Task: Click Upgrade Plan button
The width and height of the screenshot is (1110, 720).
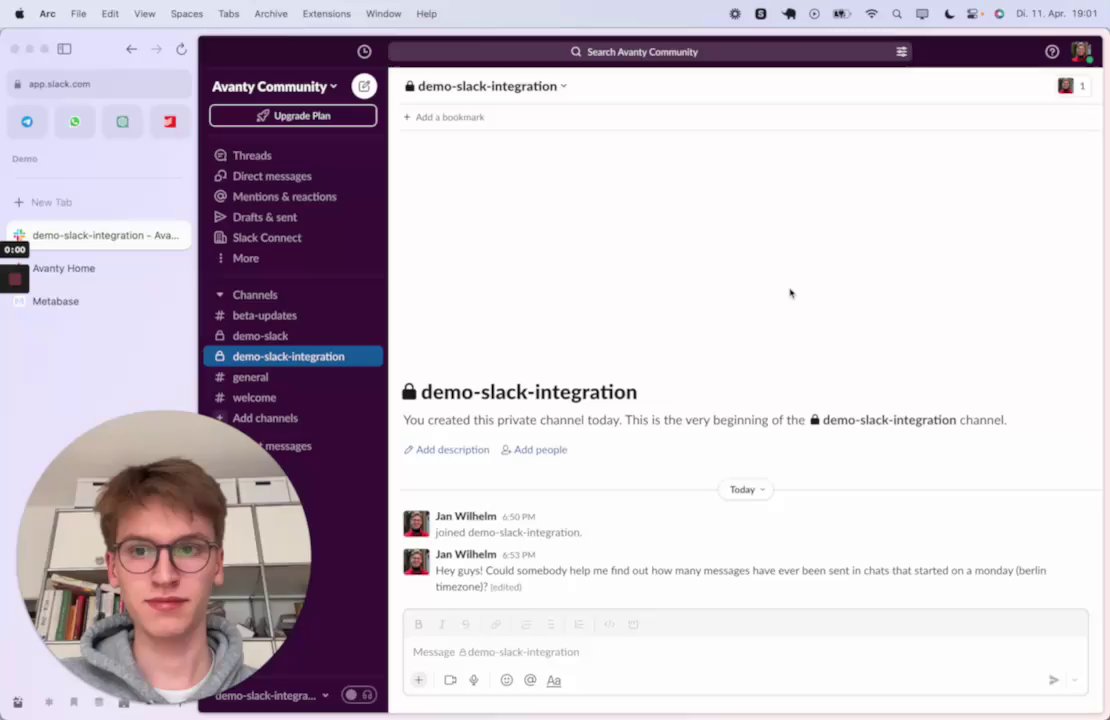Action: click(x=293, y=115)
